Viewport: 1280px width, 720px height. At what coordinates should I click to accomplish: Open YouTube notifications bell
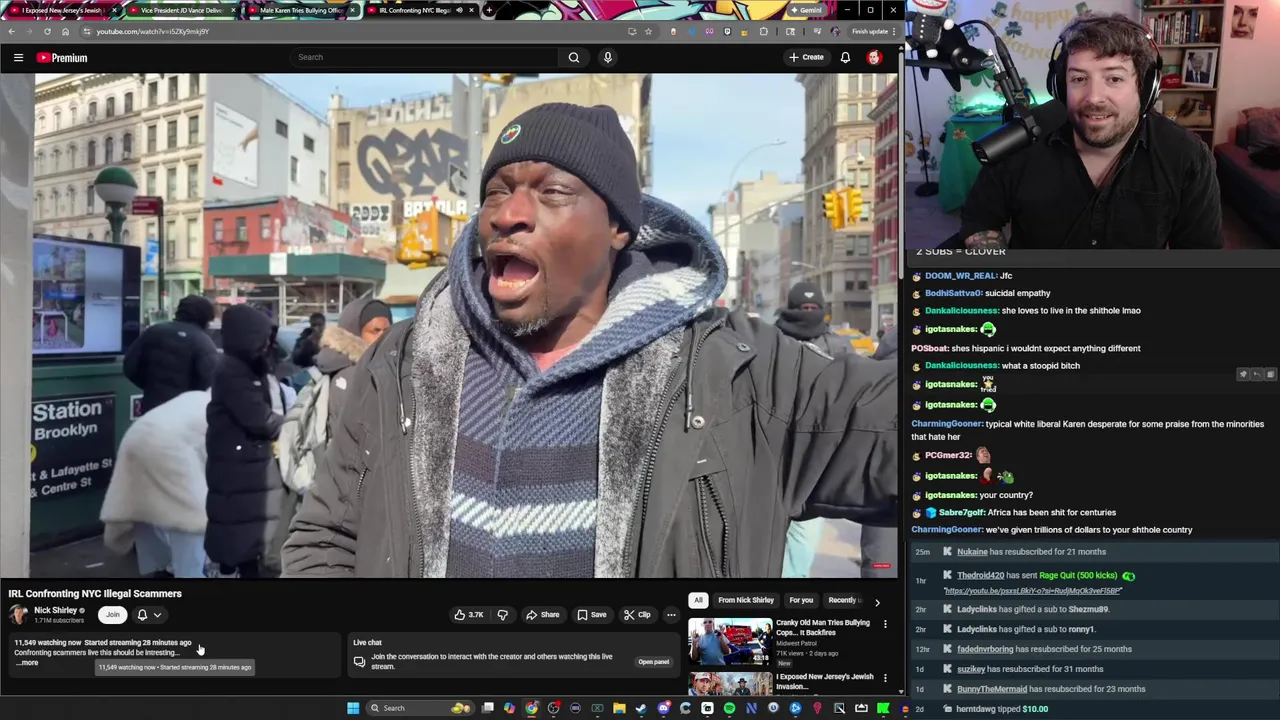845,57
